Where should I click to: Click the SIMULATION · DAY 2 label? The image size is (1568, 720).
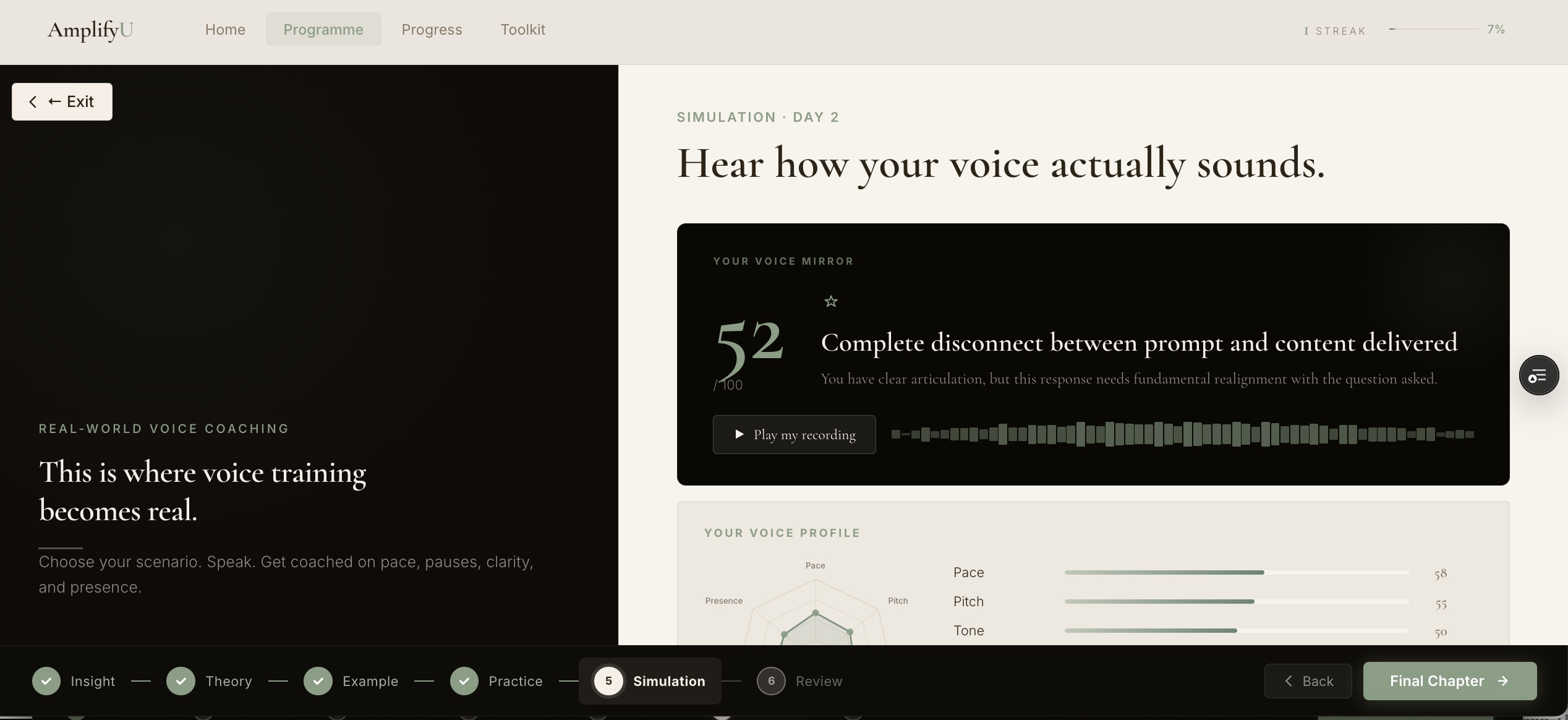(x=758, y=117)
